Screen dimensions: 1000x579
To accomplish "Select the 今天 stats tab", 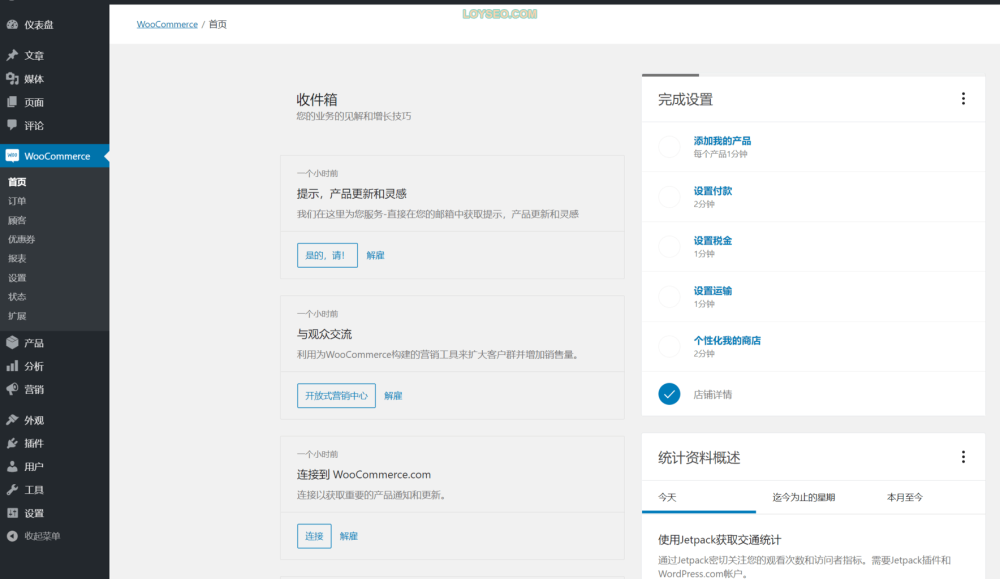I will tap(698, 497).
